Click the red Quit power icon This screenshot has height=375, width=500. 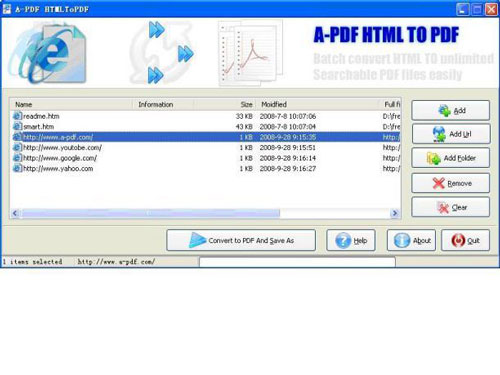[x=458, y=240]
